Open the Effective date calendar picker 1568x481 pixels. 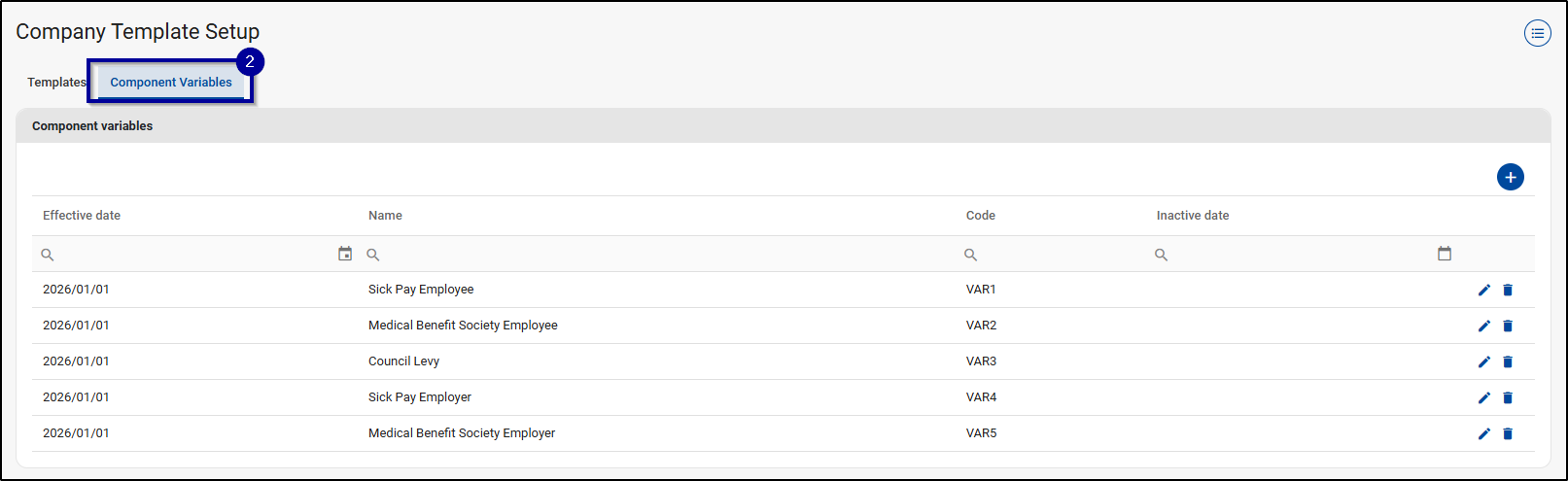point(345,254)
